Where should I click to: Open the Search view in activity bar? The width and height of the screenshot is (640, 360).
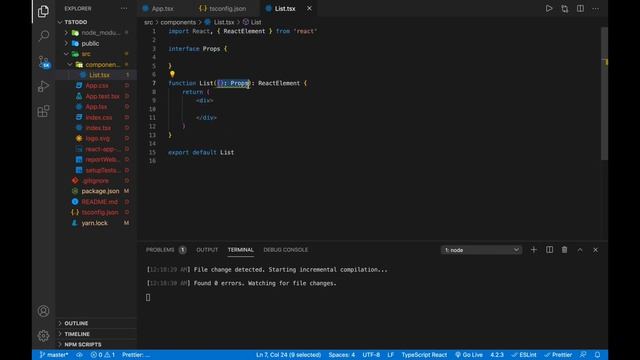(43, 36)
